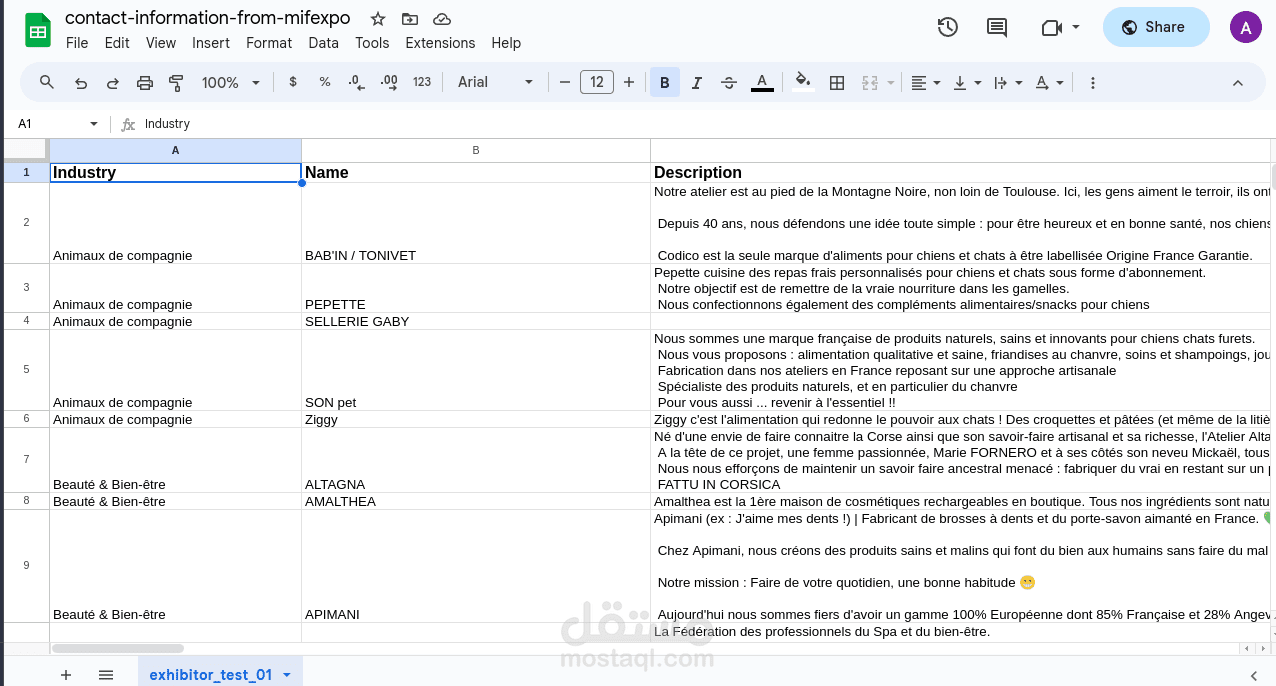Select column B header

476,150
